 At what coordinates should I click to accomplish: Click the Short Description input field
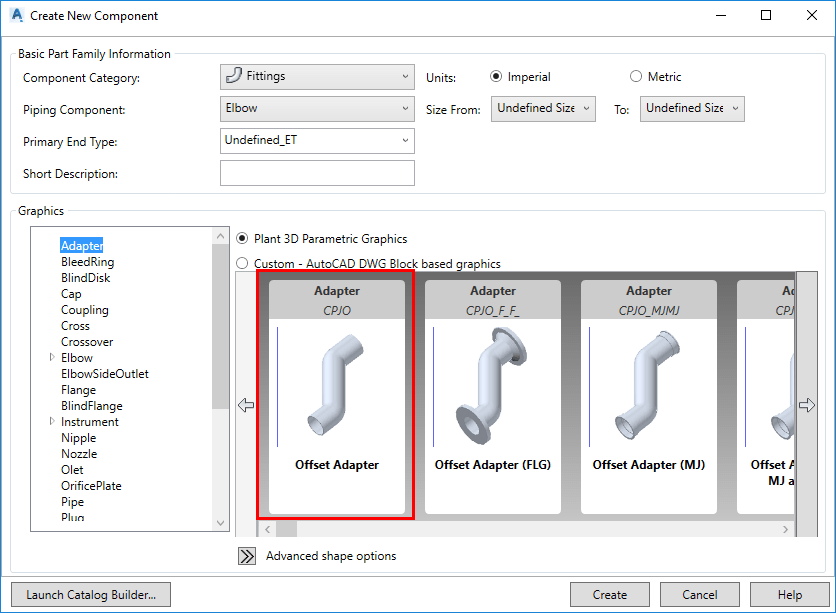point(317,173)
